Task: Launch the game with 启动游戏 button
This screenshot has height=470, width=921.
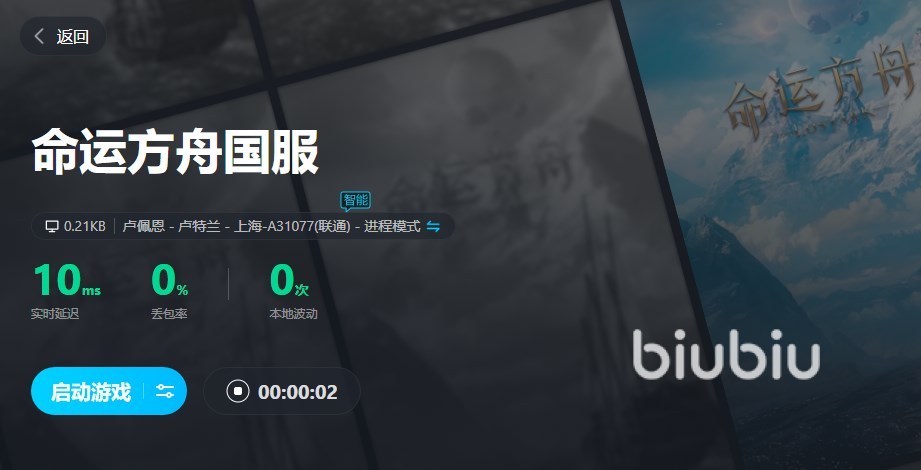Action: (90, 391)
